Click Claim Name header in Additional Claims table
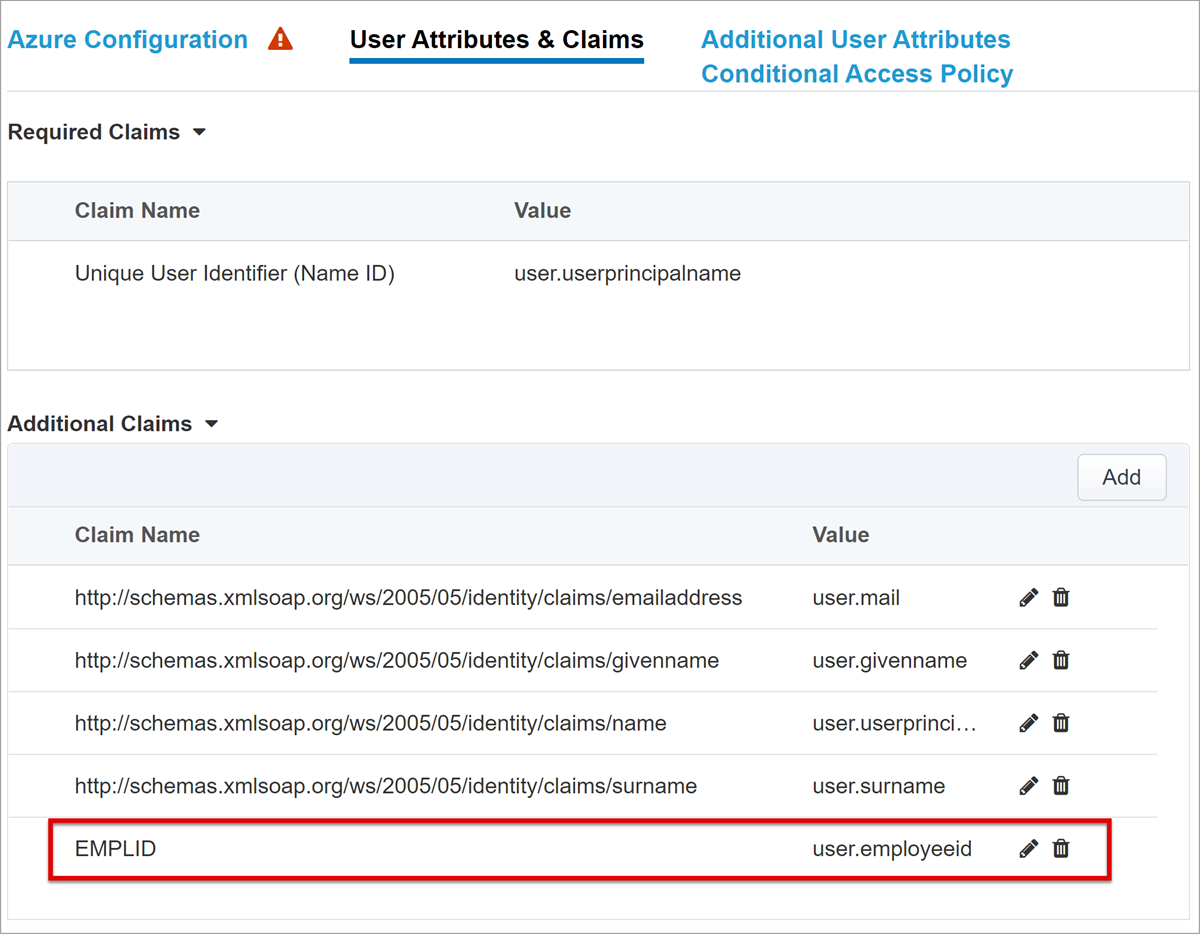The width and height of the screenshot is (1200, 934). click(137, 535)
